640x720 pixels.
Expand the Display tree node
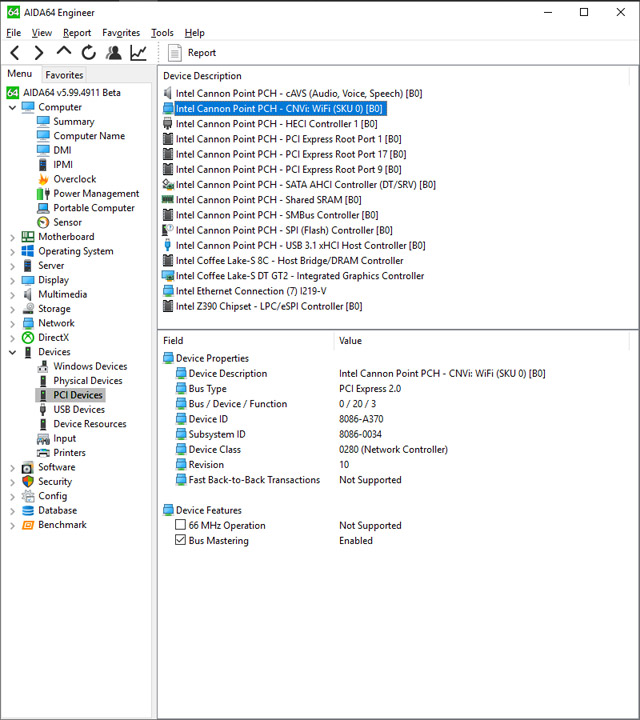(x=12, y=281)
